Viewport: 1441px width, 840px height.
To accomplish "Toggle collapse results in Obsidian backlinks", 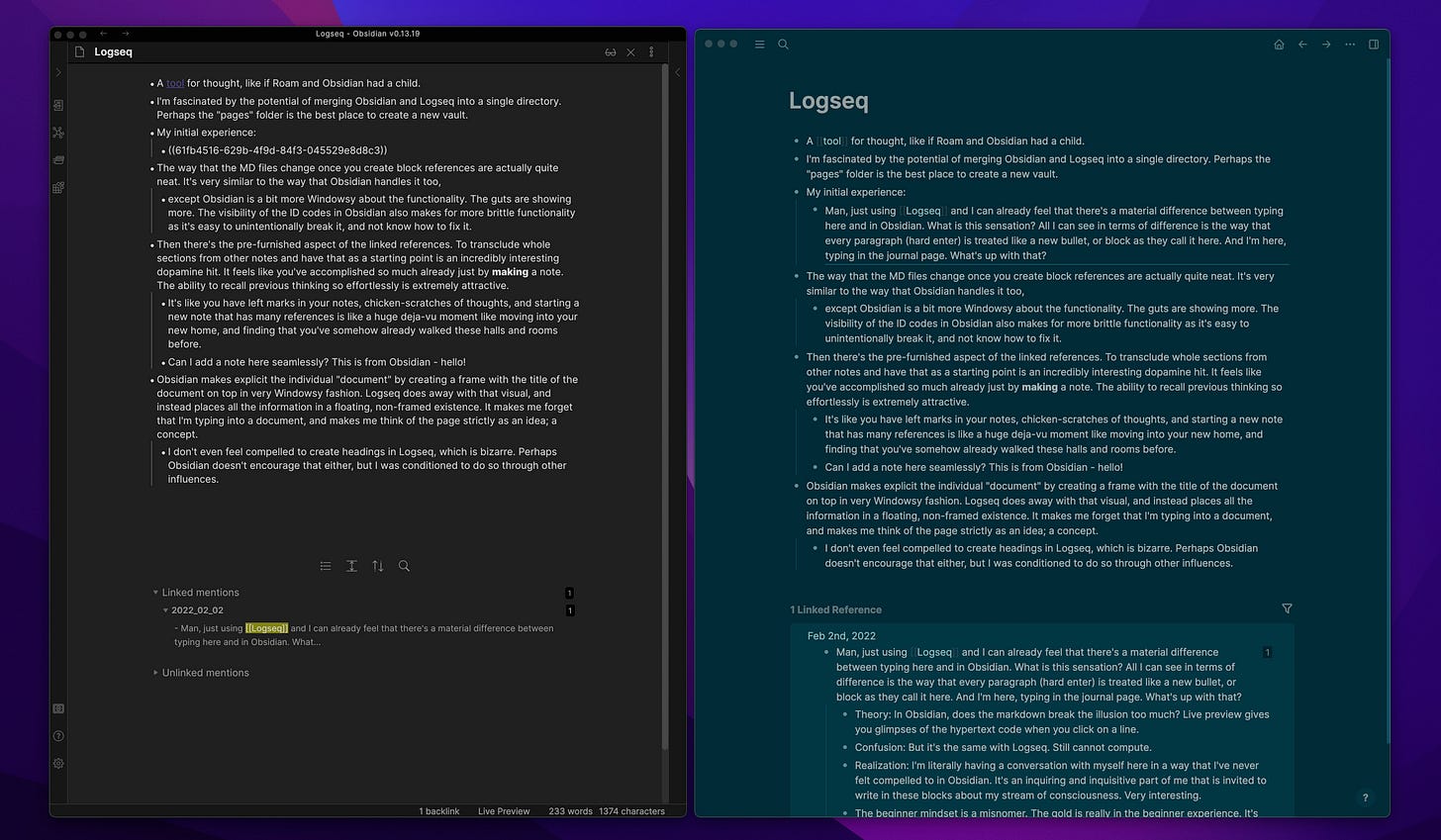I will click(326, 566).
